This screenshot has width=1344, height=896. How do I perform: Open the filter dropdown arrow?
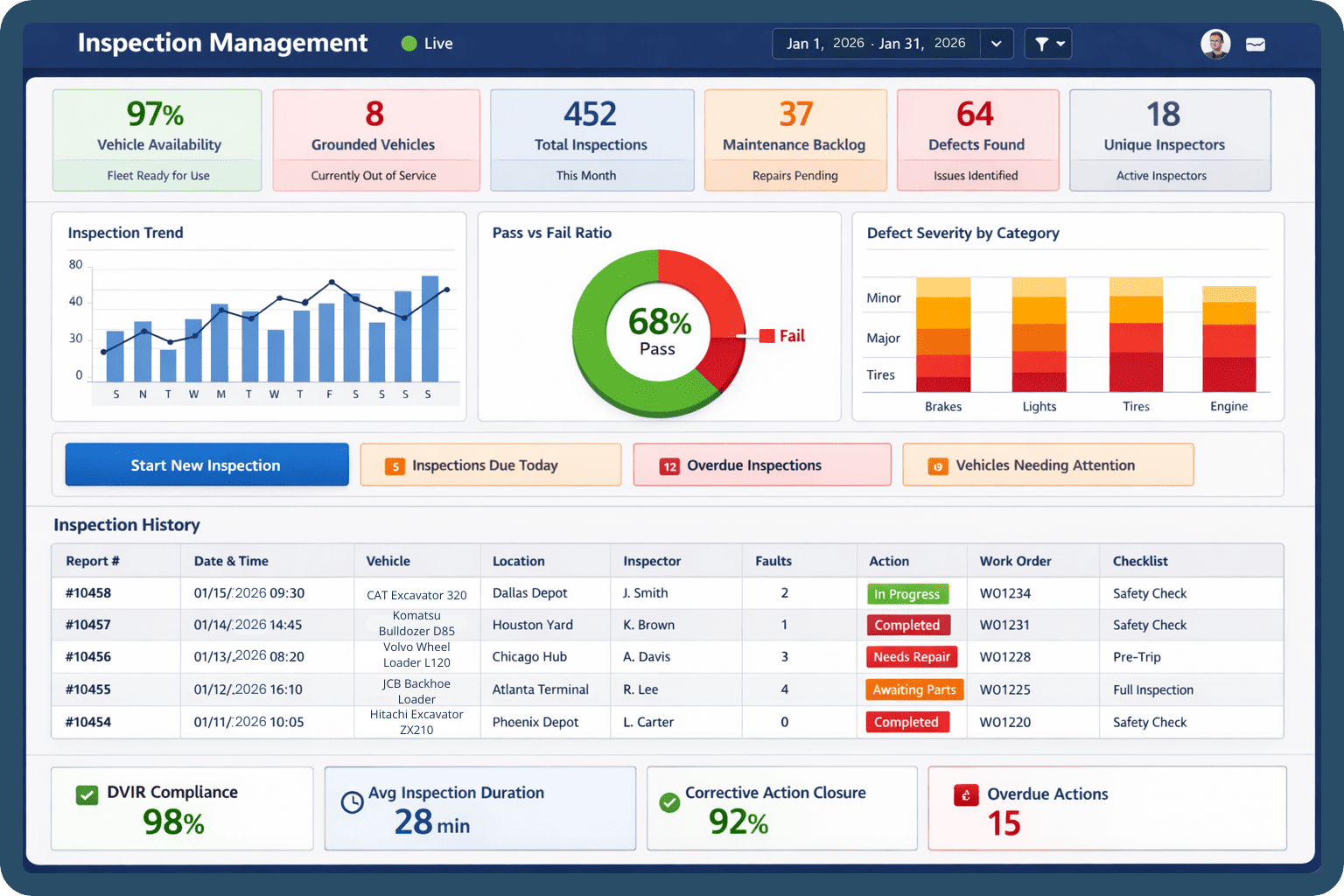pos(1060,43)
